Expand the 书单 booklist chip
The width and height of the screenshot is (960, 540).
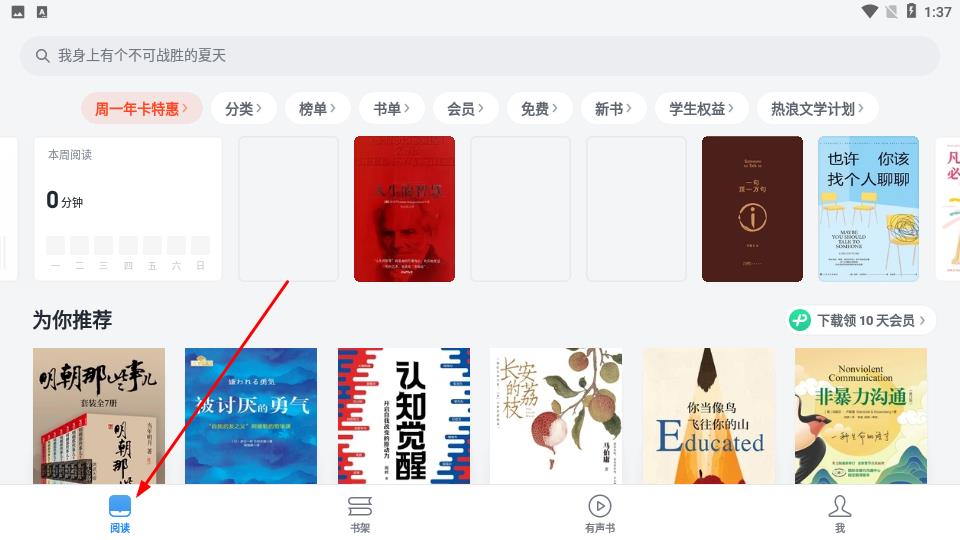392,109
